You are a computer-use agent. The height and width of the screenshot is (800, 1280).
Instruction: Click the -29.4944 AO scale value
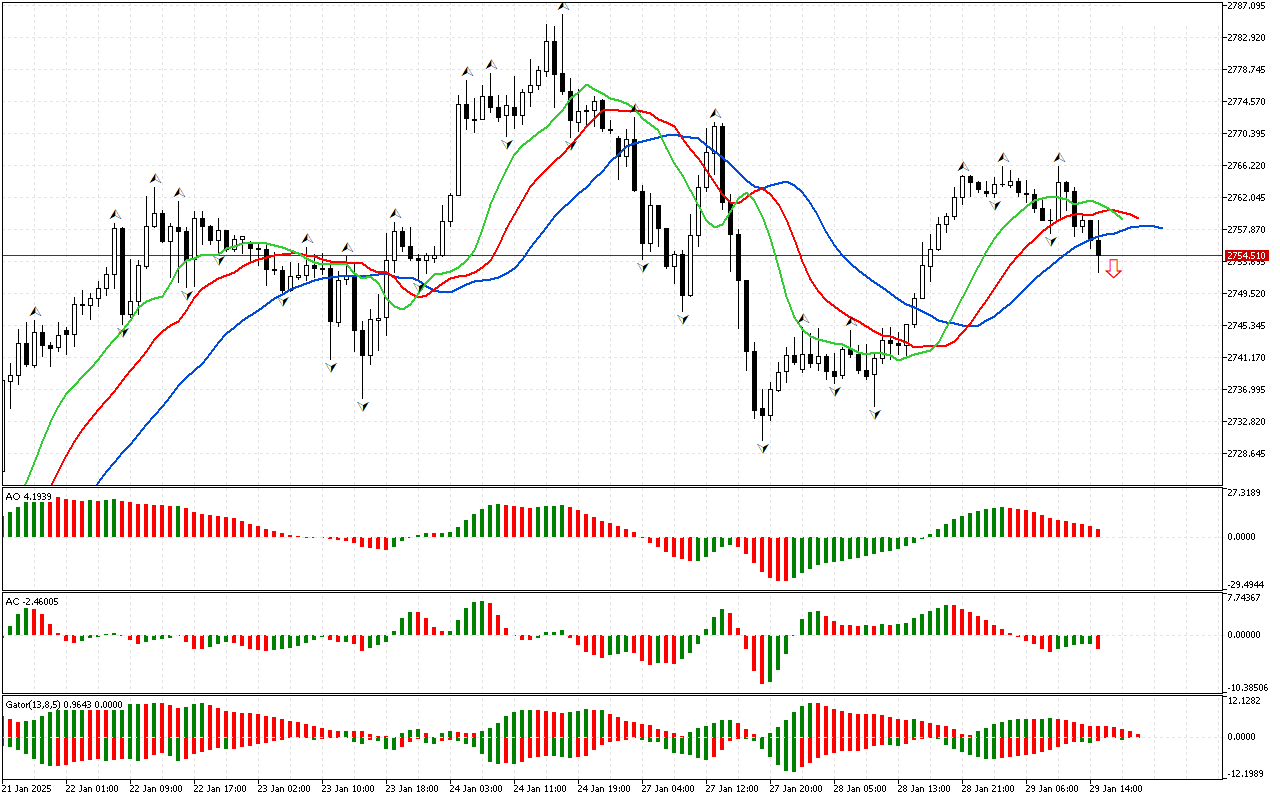pos(1245,584)
